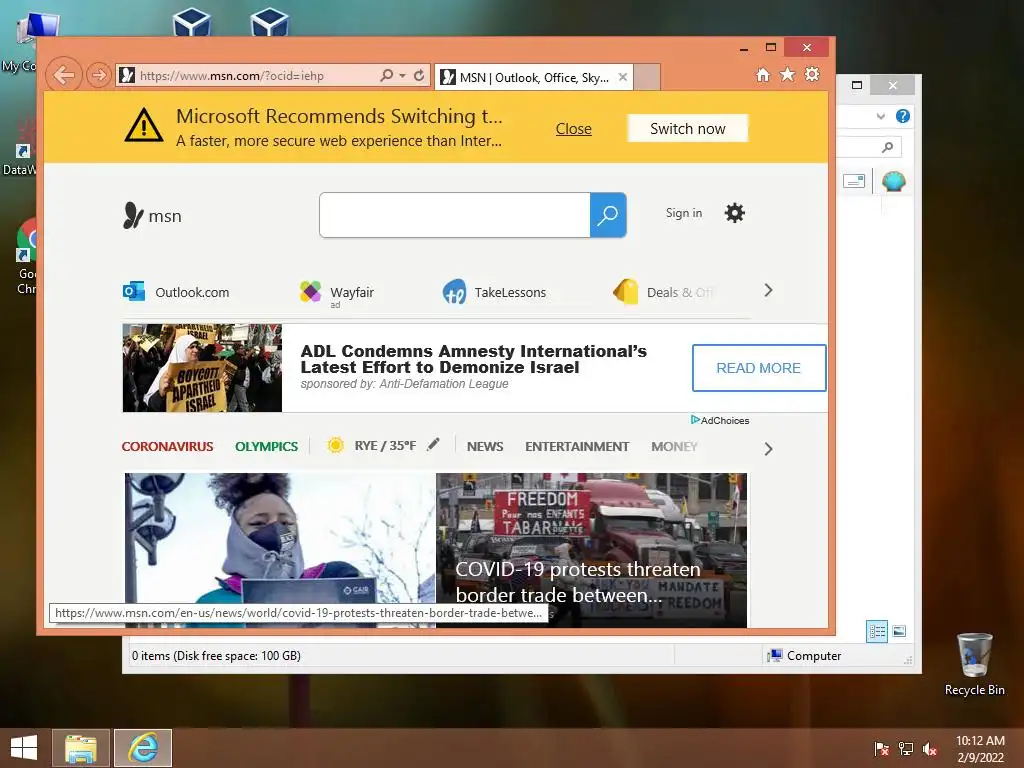The image size is (1024, 768).
Task: Click the blue MSN search button
Action: (x=608, y=215)
